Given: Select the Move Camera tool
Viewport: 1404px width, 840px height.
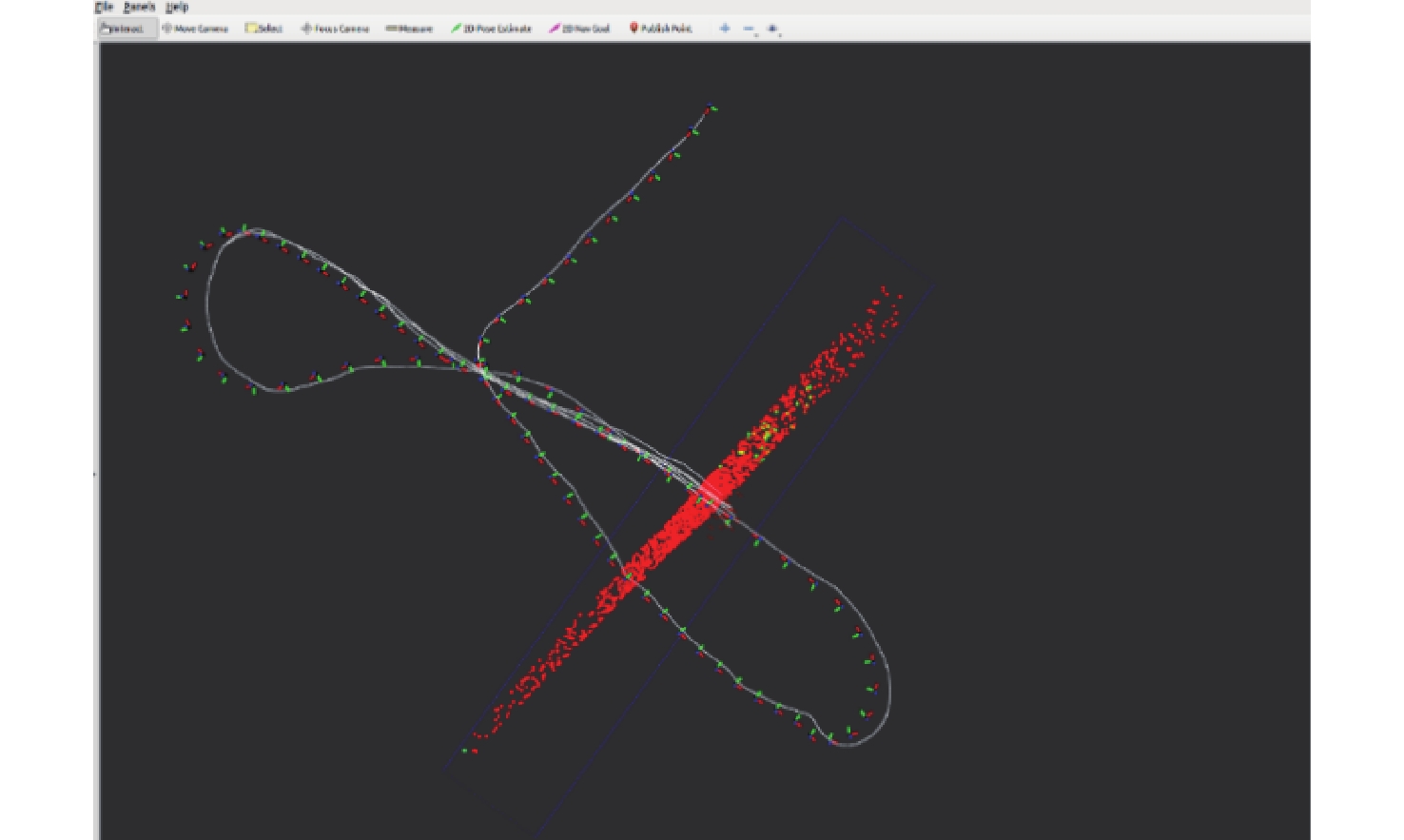Looking at the screenshot, I should pos(195,29).
